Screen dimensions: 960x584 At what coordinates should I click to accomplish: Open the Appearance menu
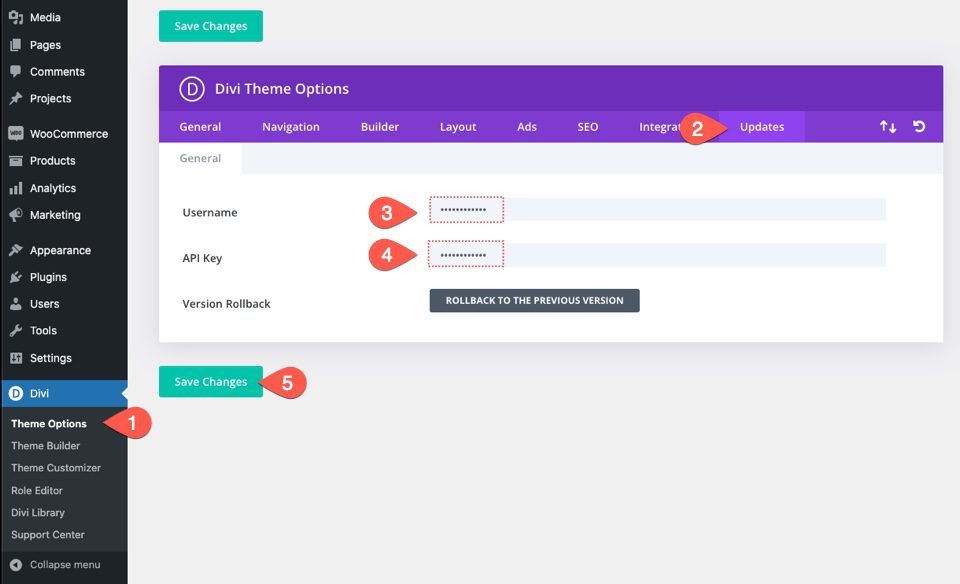(x=60, y=250)
